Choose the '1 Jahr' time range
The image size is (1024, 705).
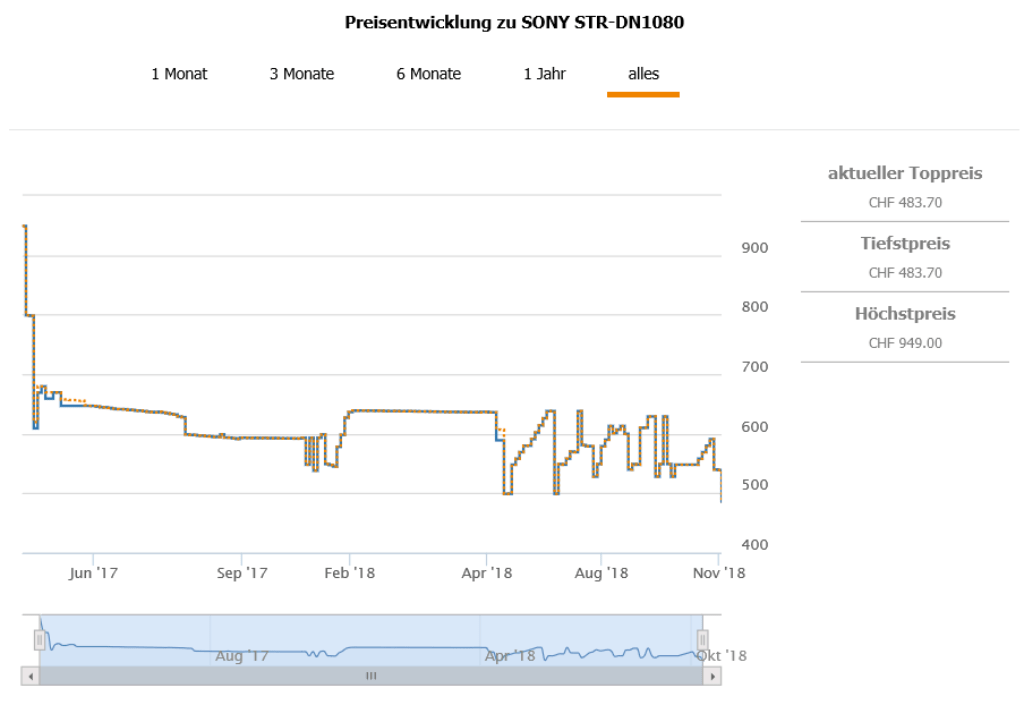pos(544,74)
